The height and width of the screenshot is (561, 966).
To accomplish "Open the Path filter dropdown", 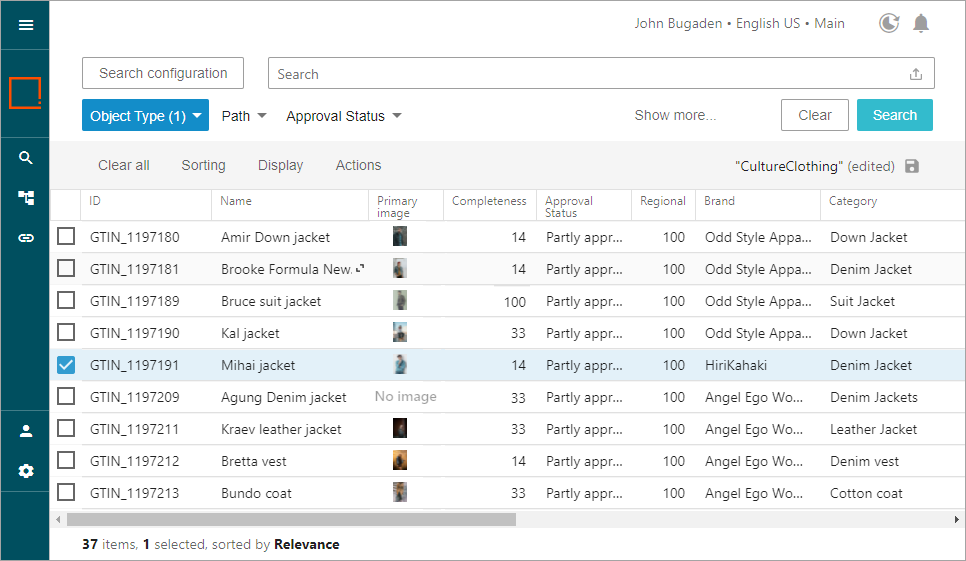I will click(244, 116).
